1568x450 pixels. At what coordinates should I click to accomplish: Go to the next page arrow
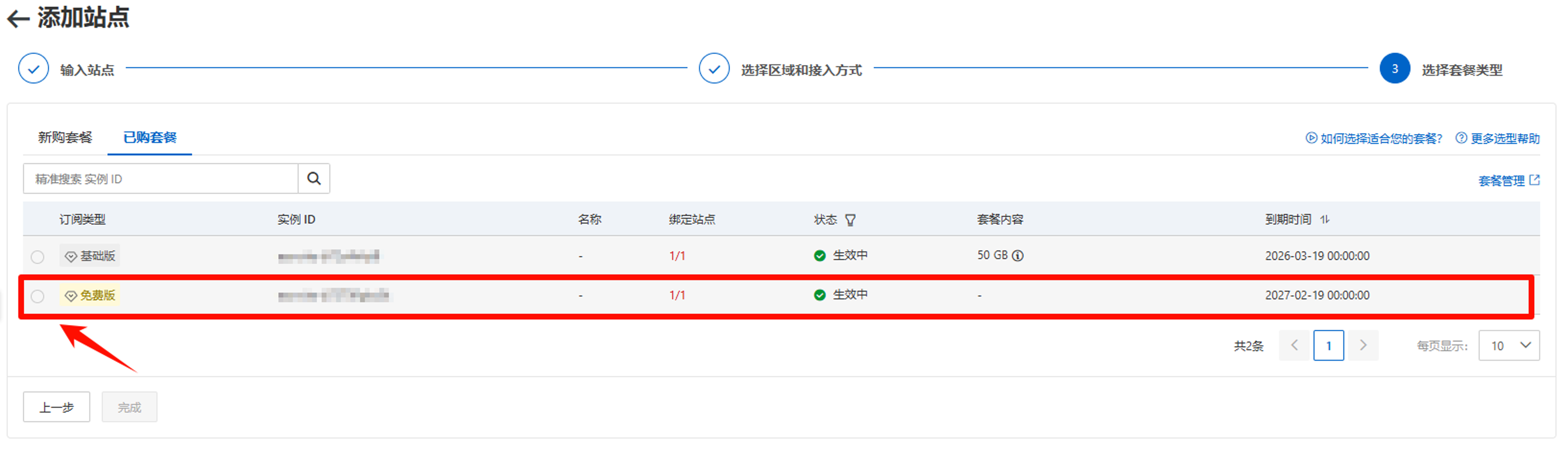[x=1363, y=345]
